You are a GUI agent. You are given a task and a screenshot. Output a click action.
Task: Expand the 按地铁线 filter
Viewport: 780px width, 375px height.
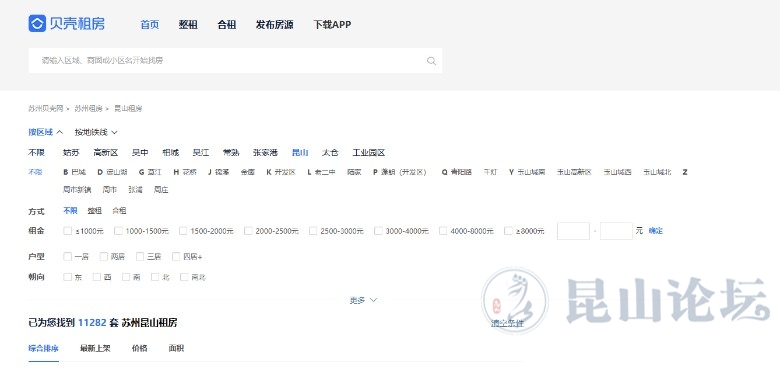[x=96, y=132]
